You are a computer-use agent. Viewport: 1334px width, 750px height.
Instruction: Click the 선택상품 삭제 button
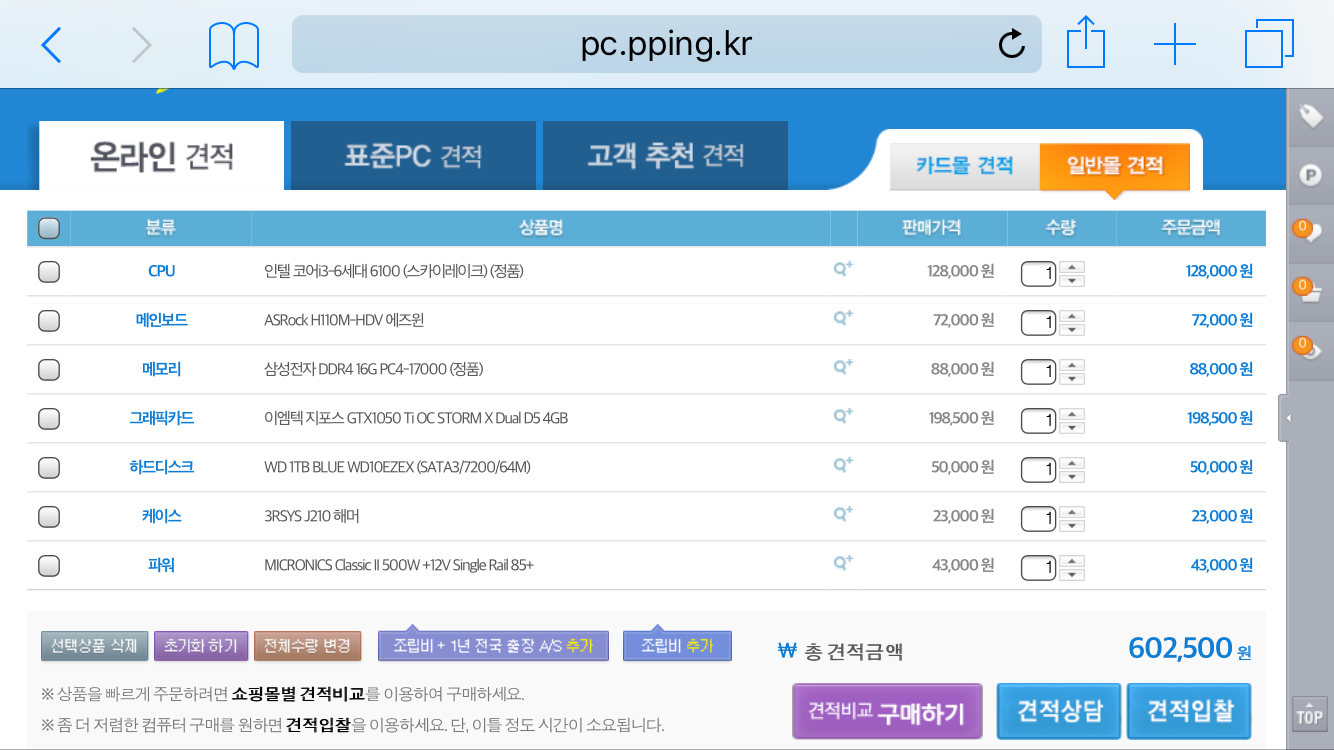click(95, 646)
